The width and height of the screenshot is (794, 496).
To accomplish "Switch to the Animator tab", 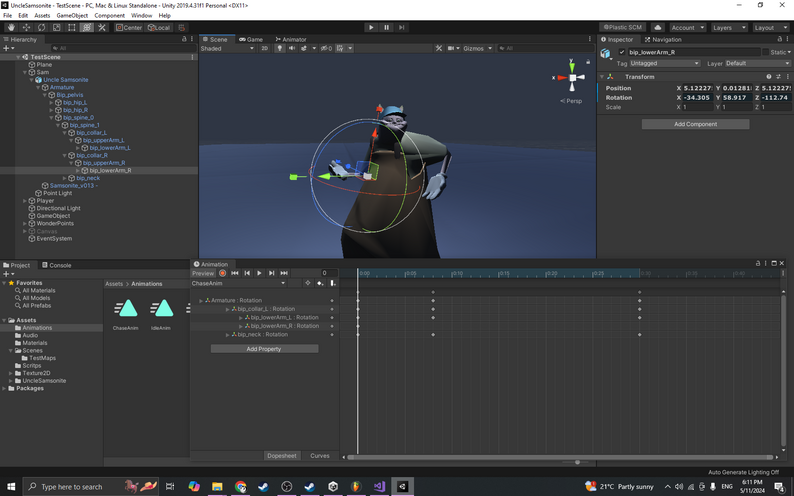I will tap(291, 39).
